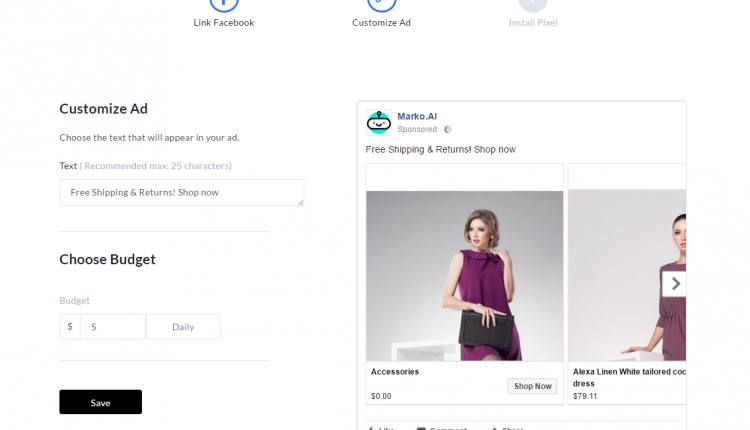Click the Install Pixel step icon

click(533, 4)
